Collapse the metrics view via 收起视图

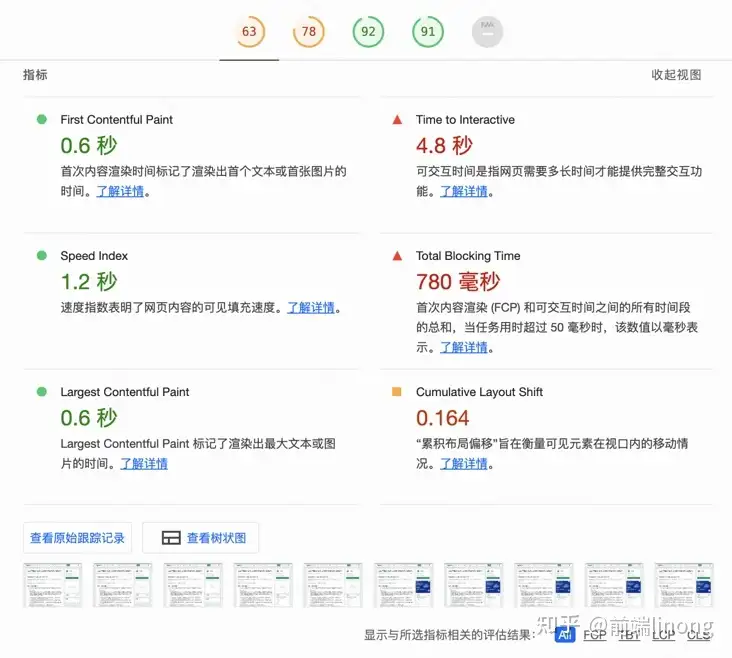coord(676,75)
